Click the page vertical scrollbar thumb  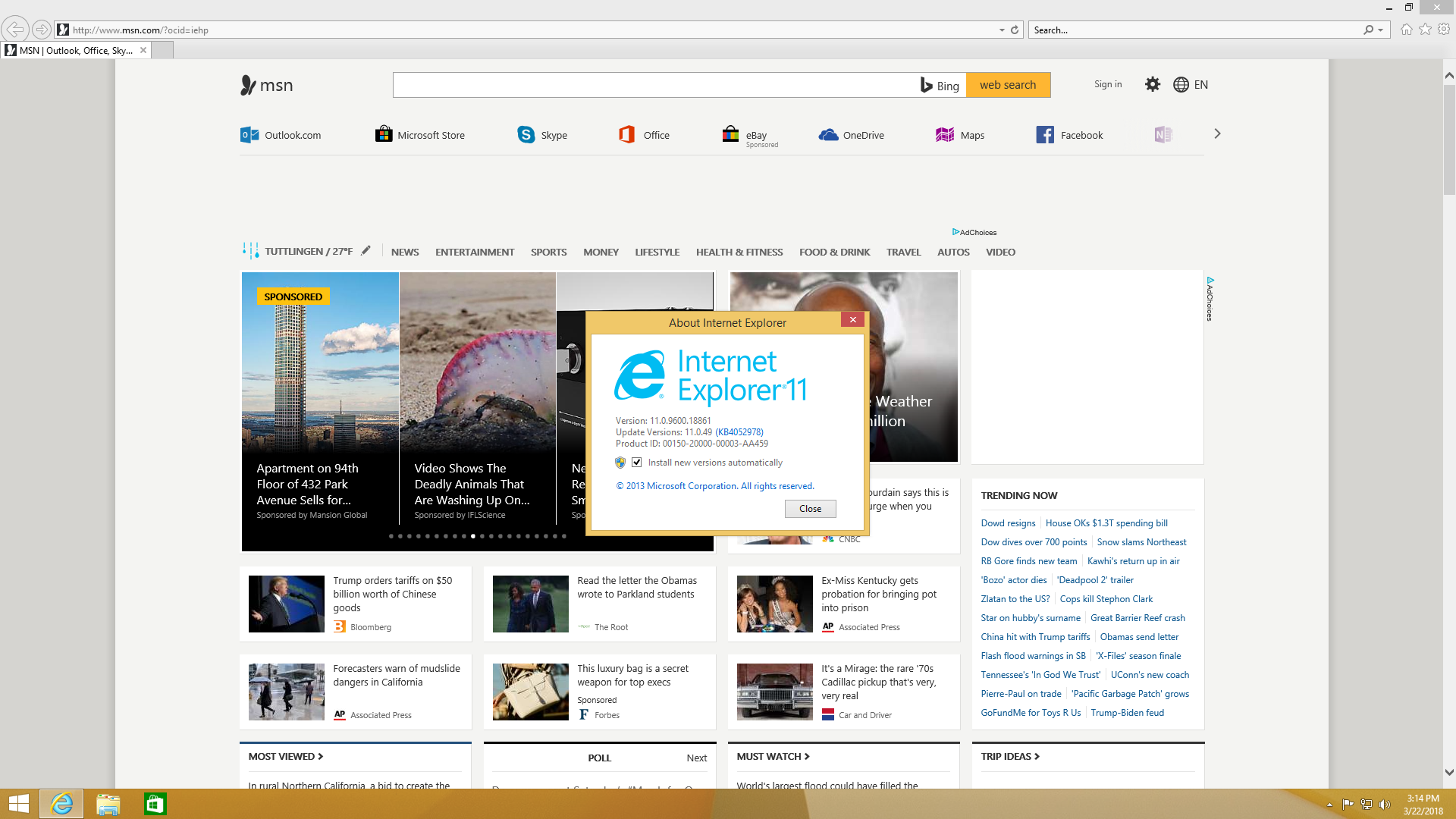point(1449,139)
